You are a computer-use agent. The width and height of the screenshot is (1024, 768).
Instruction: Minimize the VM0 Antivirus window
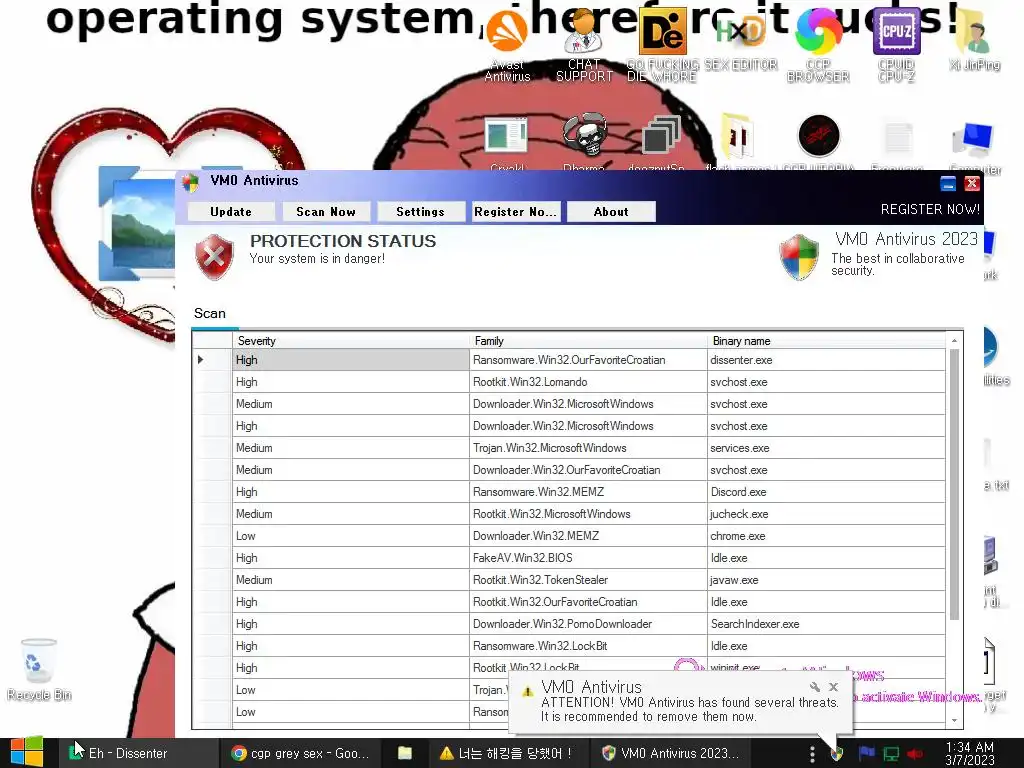(x=948, y=184)
